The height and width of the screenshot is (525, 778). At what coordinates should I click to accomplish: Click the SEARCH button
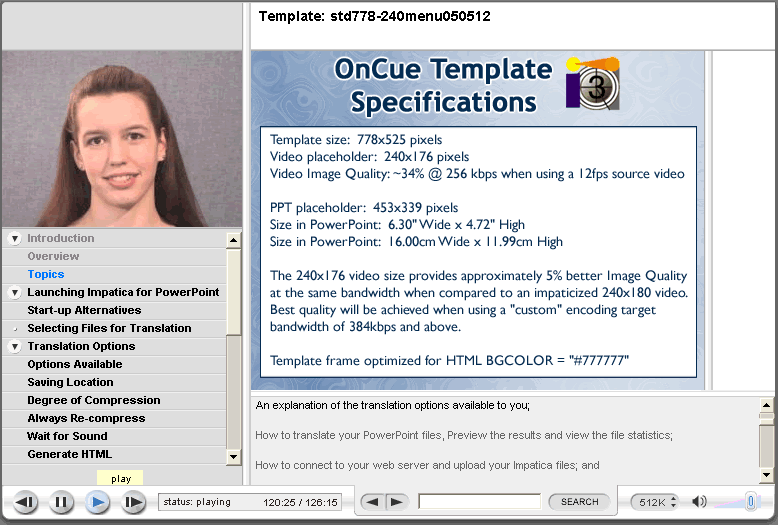[x=580, y=502]
